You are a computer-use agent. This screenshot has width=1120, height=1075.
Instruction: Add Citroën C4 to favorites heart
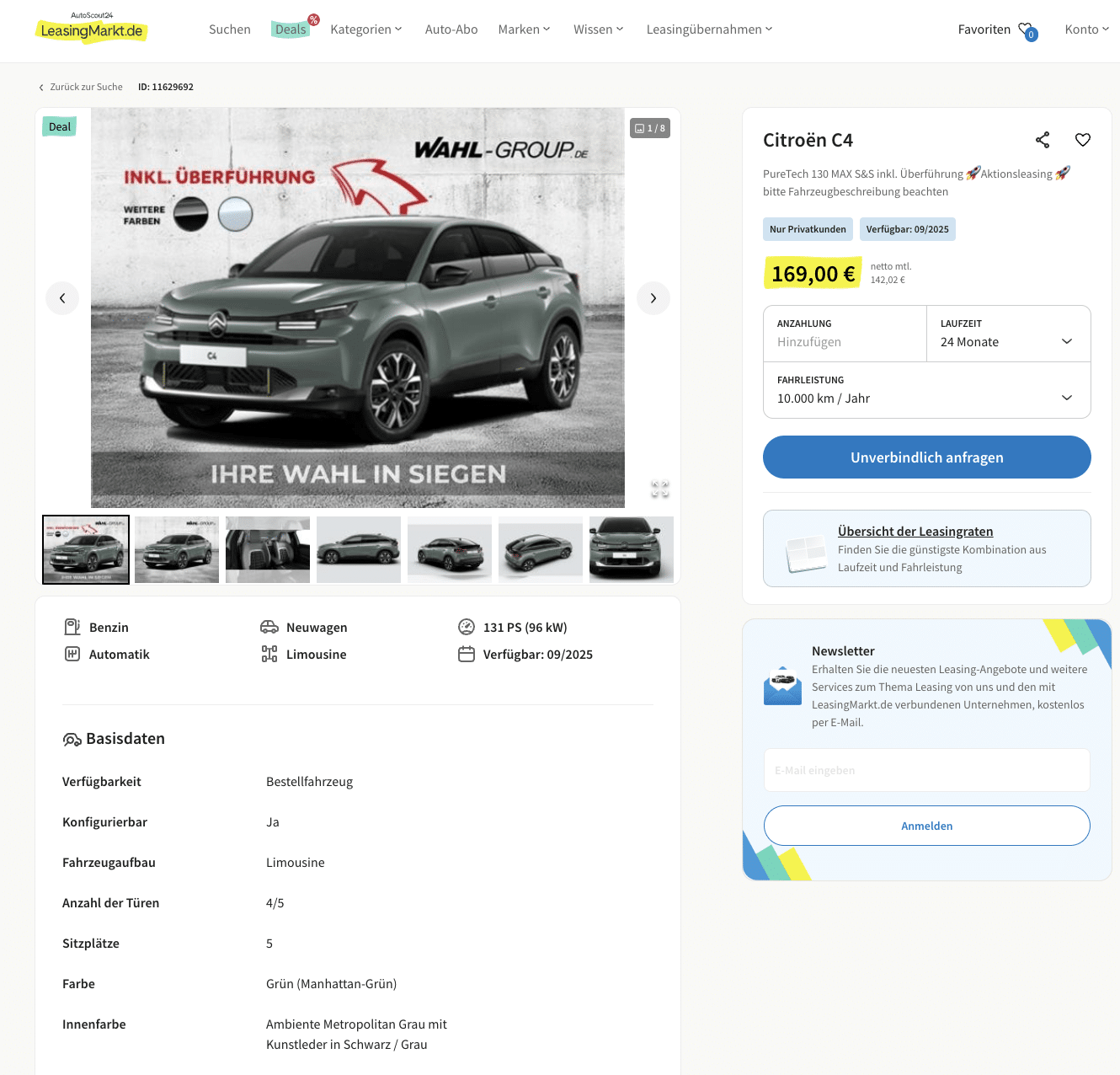pyautogui.click(x=1083, y=140)
